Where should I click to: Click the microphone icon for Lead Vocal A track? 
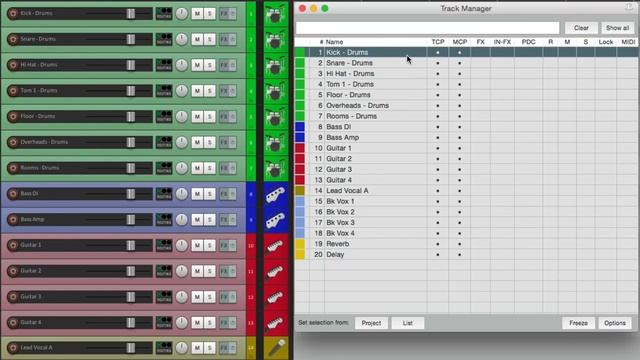click(275, 348)
